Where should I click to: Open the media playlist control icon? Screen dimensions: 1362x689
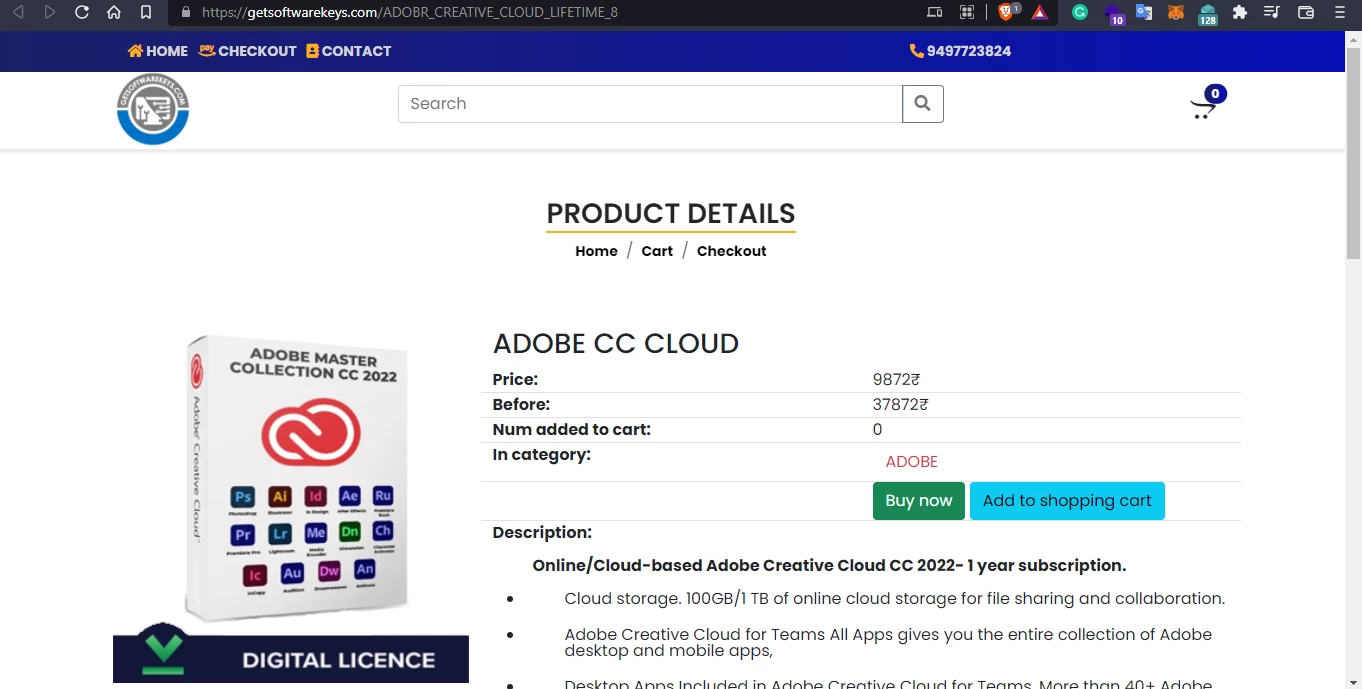click(1272, 12)
